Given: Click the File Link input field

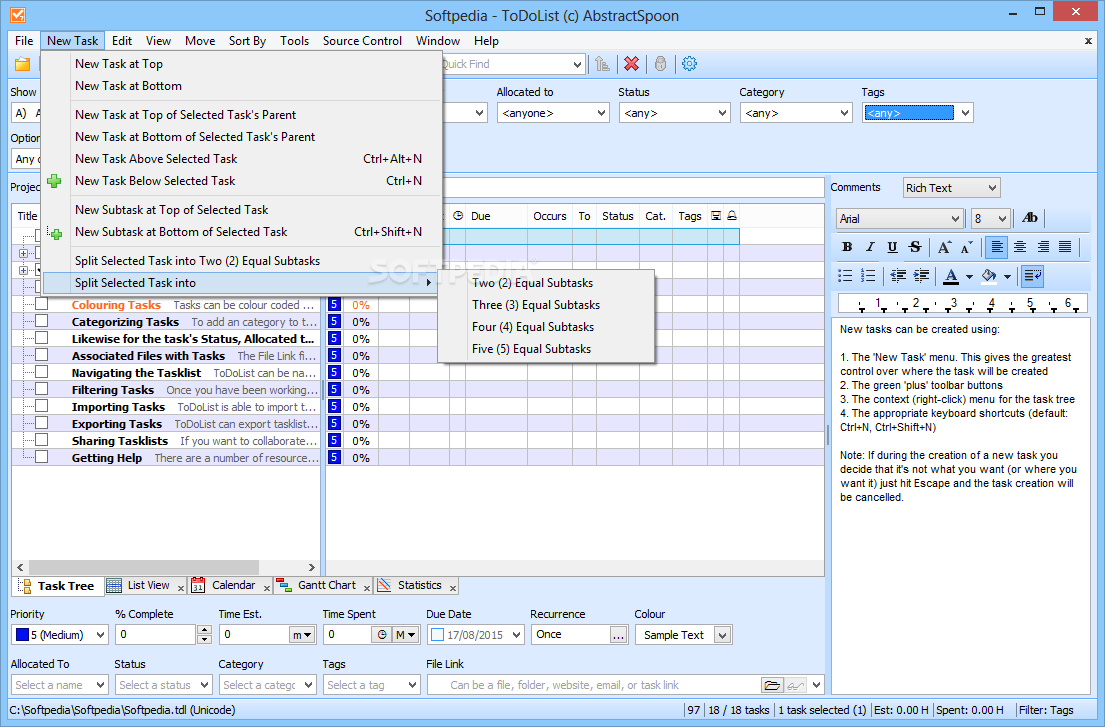Looking at the screenshot, I should tap(593, 685).
